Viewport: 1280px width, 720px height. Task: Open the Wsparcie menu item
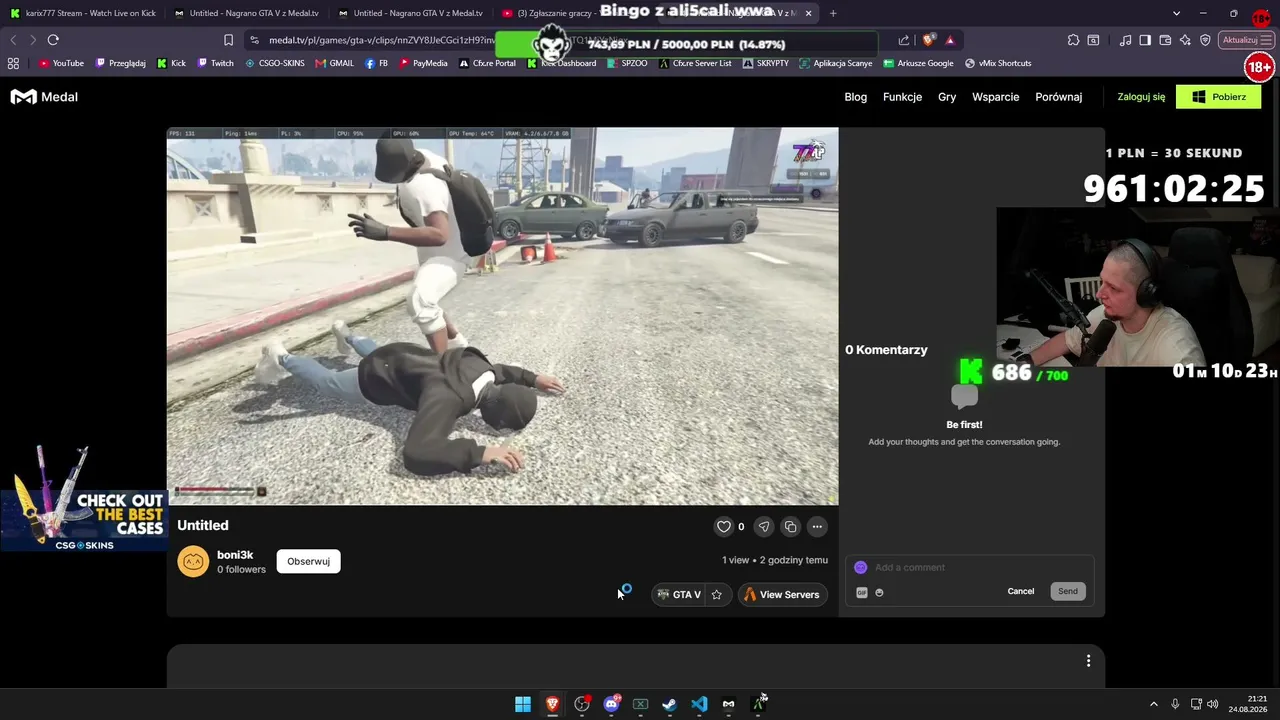pyautogui.click(x=995, y=97)
